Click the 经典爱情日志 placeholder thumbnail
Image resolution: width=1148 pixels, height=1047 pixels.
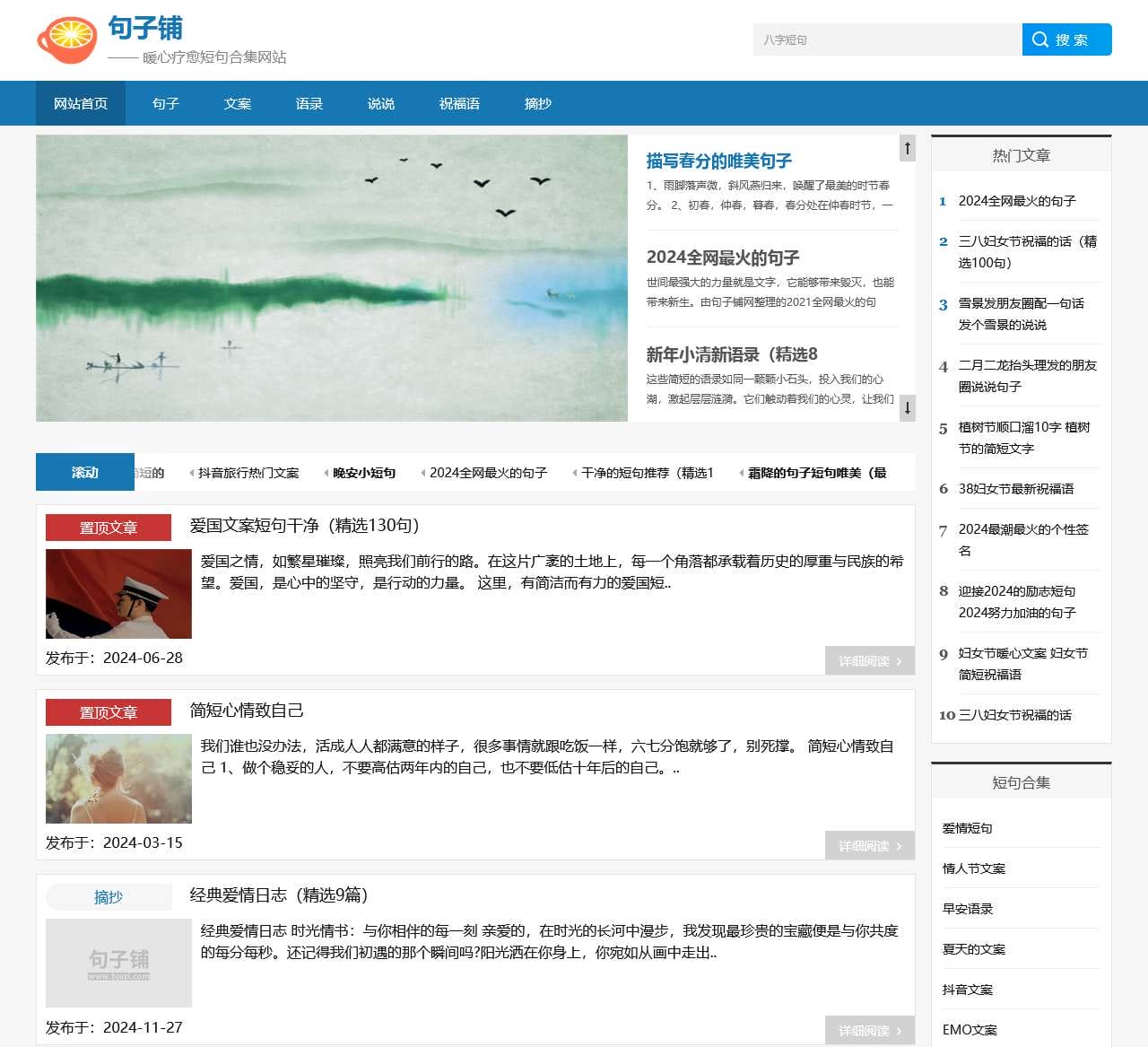point(118,963)
